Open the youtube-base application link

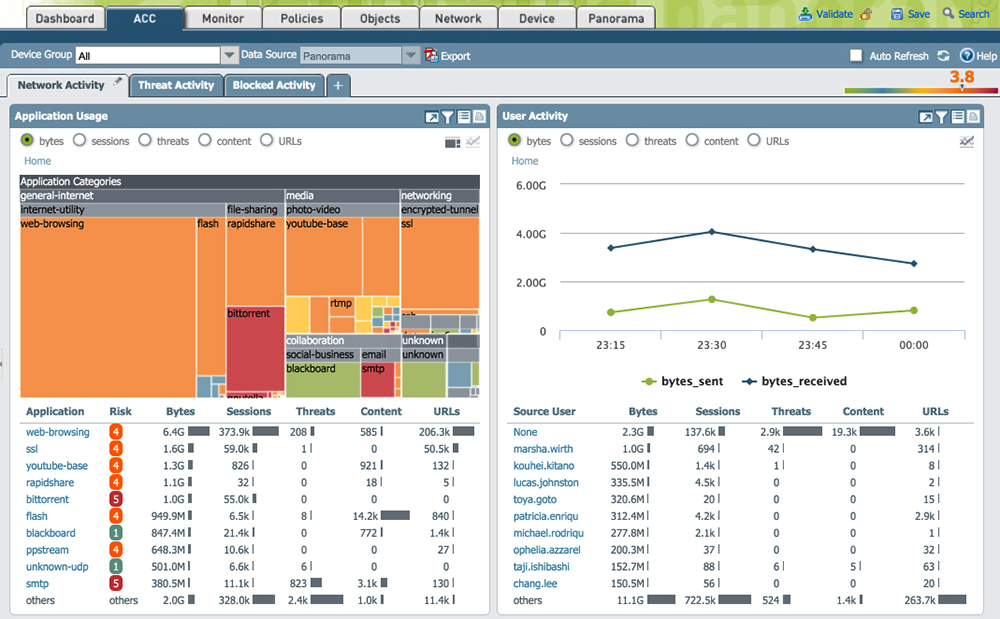coord(57,466)
